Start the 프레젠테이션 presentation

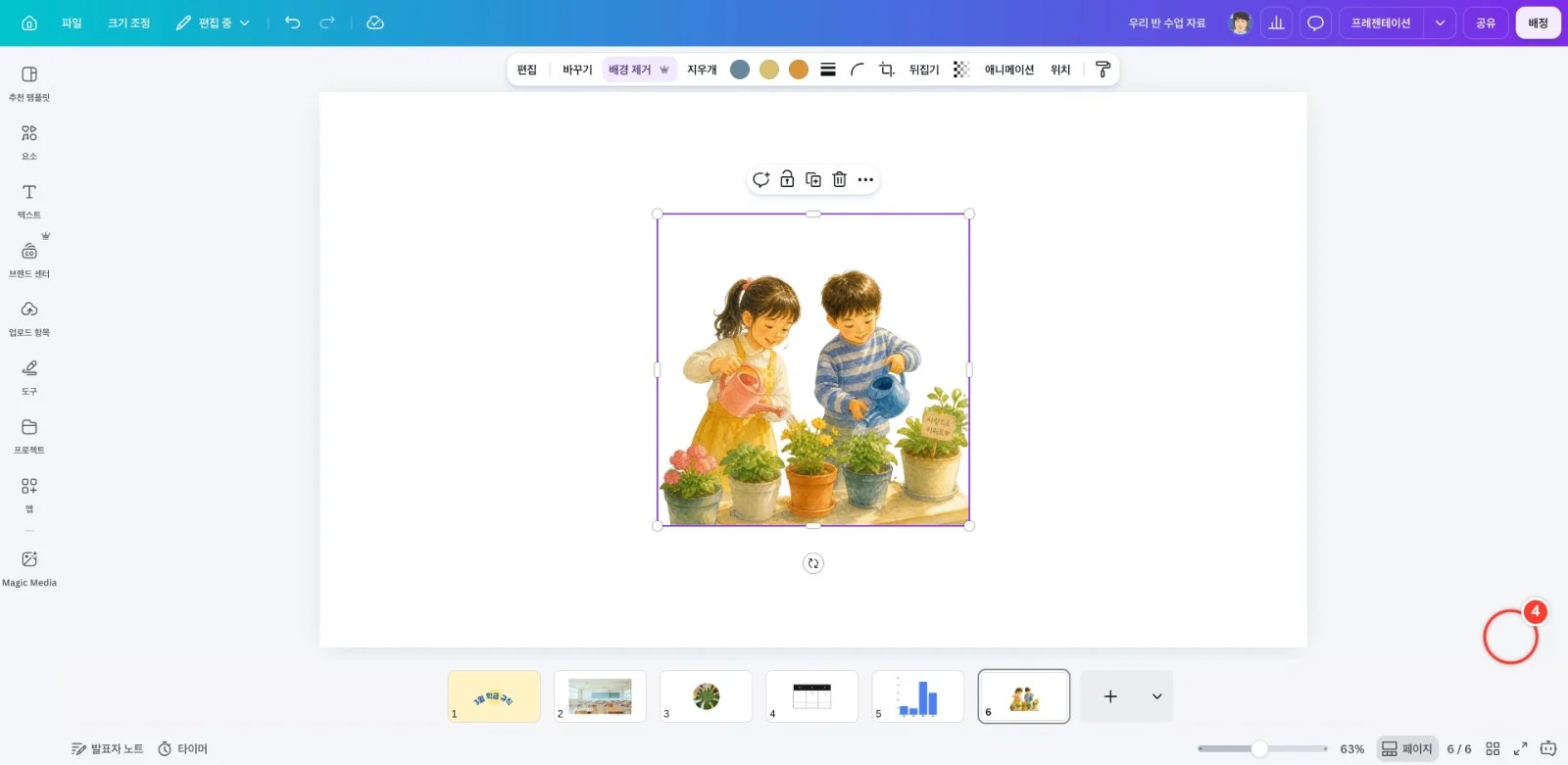pyautogui.click(x=1381, y=23)
